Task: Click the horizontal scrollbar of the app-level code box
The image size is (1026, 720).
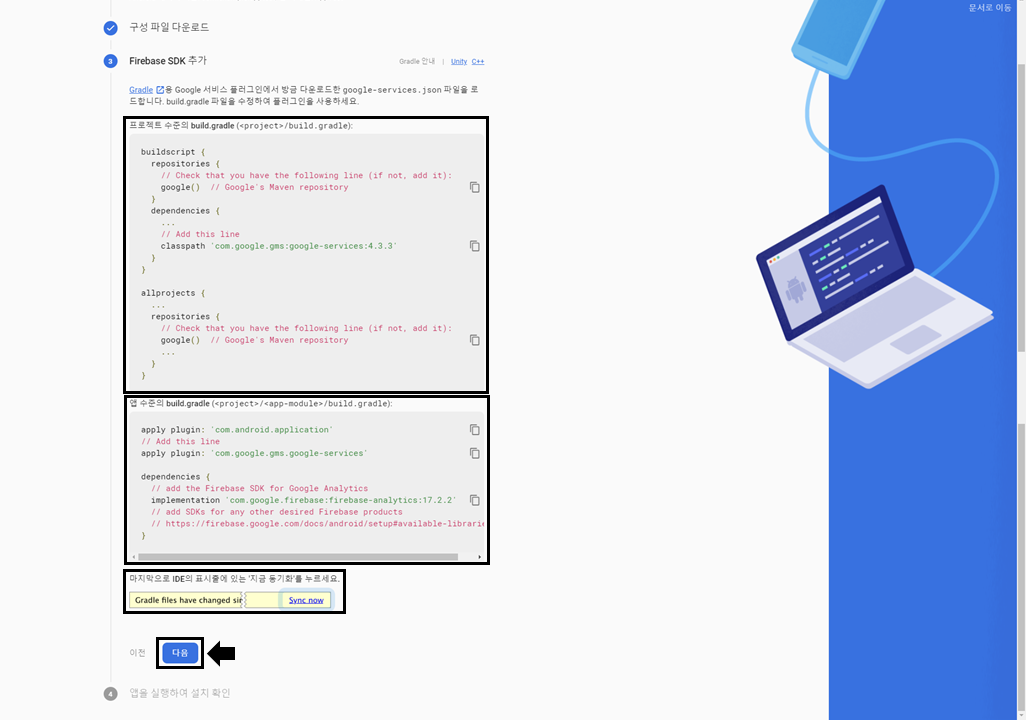Action: (298, 557)
